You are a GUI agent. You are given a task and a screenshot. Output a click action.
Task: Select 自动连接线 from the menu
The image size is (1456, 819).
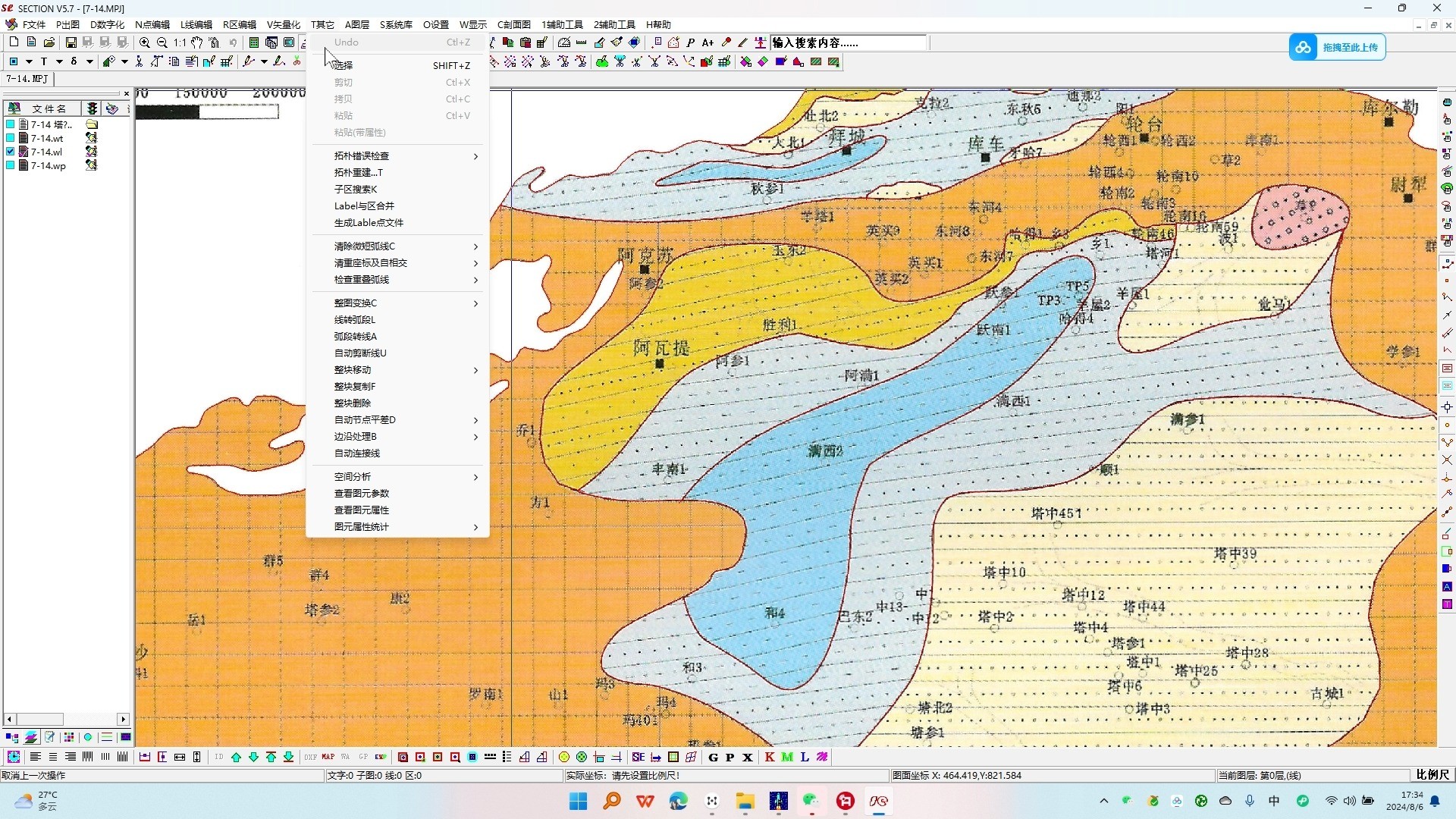pyautogui.click(x=356, y=453)
